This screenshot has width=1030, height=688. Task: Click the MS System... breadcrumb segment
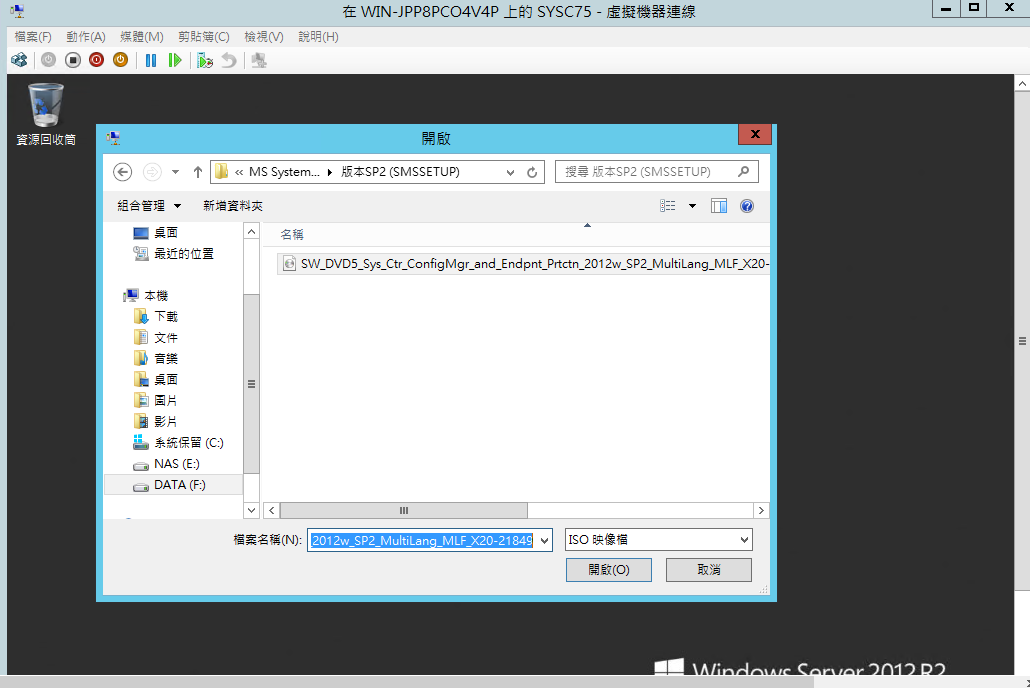[x=284, y=172]
